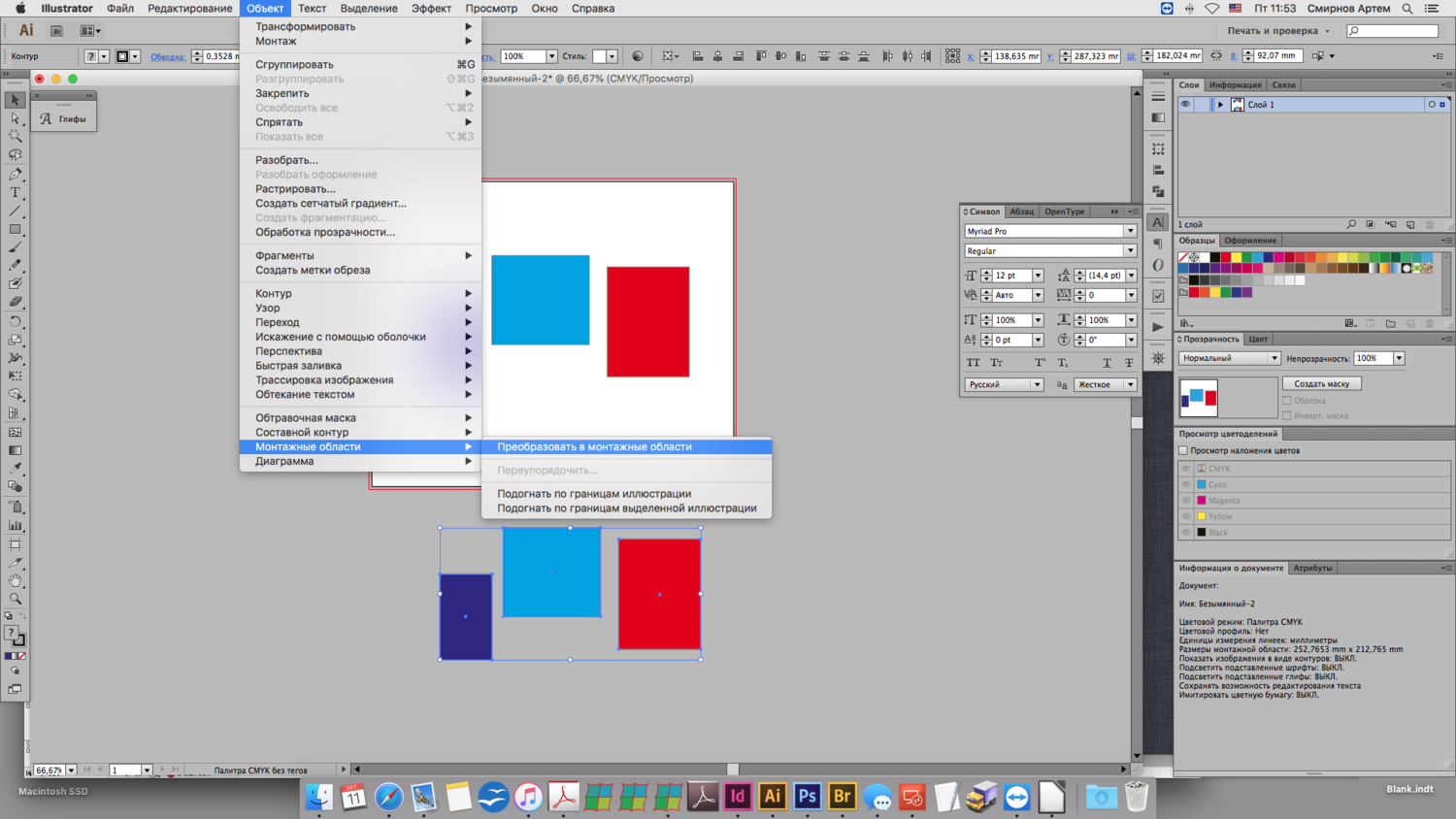The width and height of the screenshot is (1456, 819).
Task: Select the Pen tool in toolbar
Action: pos(16,175)
